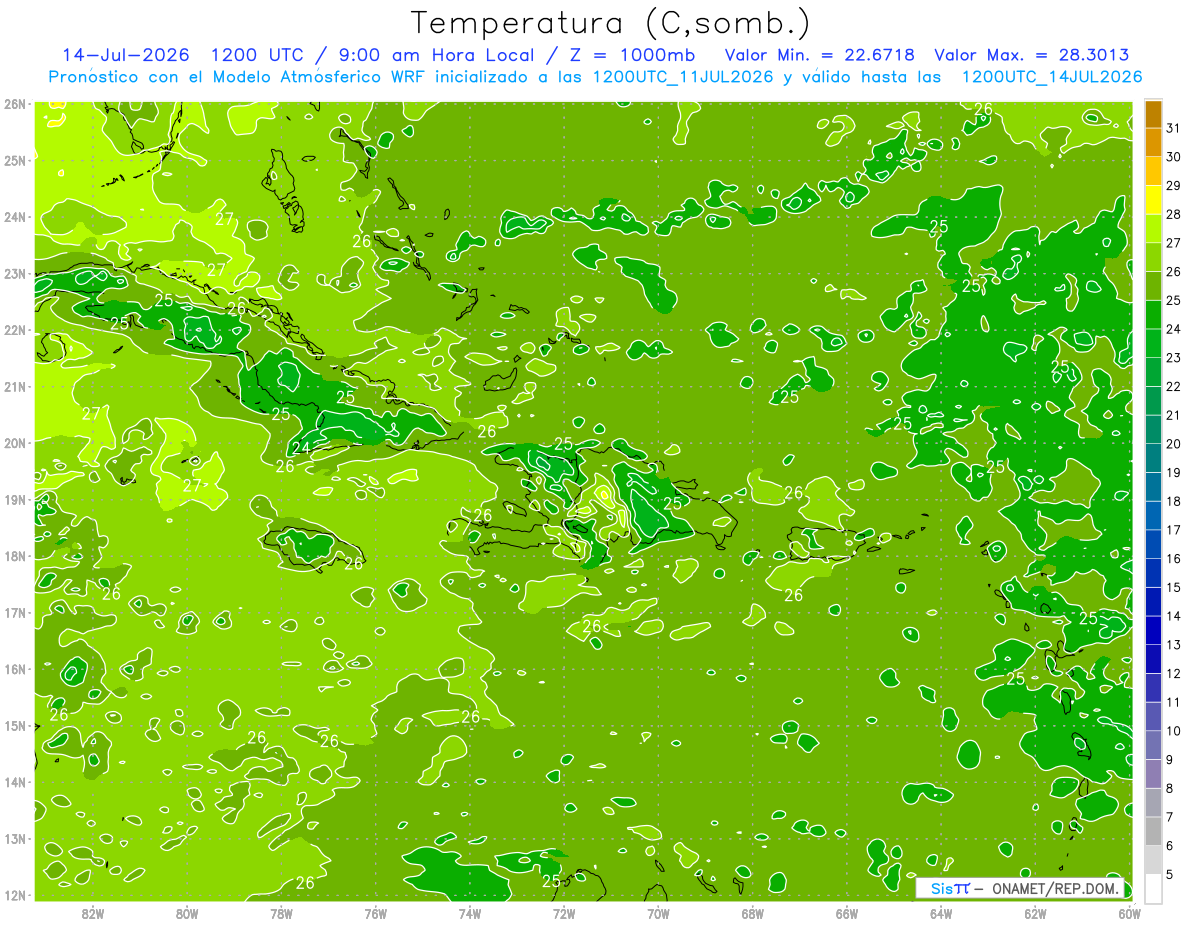Click the "60W" longitude axis label

1130,913
